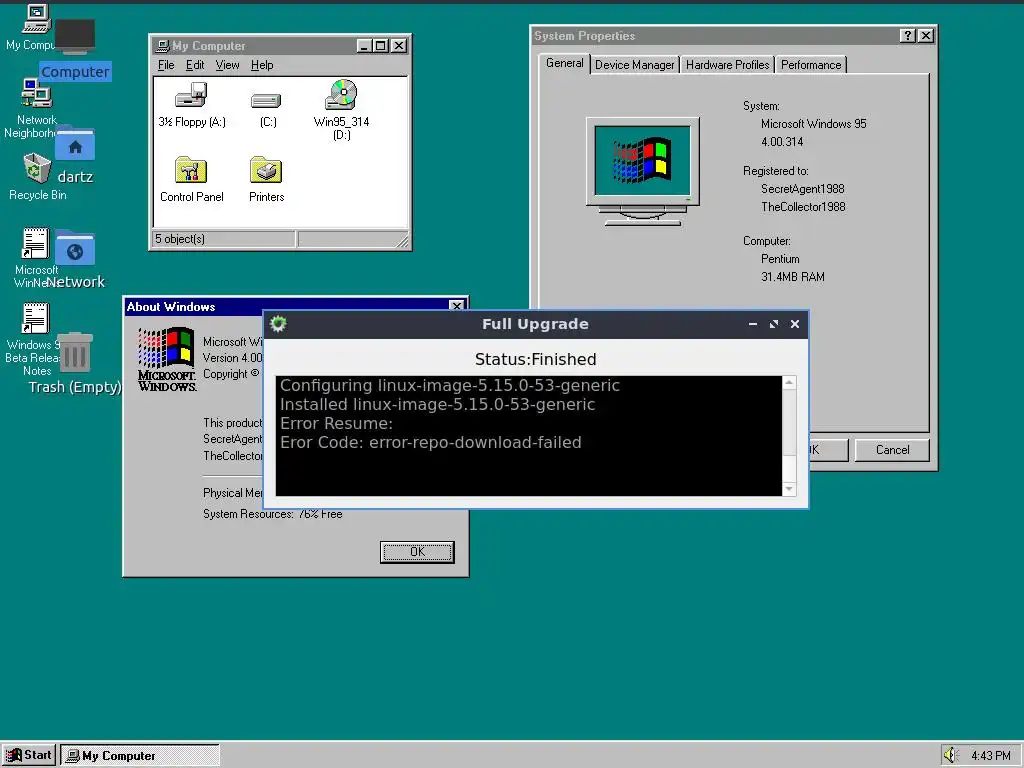Open the Help menu in My Computer

[262, 65]
